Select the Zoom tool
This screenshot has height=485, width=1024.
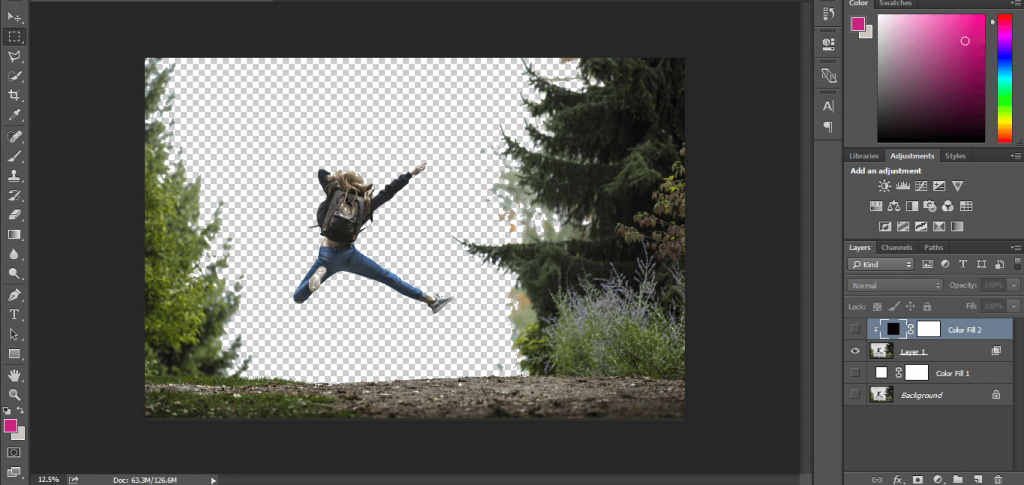click(x=14, y=394)
